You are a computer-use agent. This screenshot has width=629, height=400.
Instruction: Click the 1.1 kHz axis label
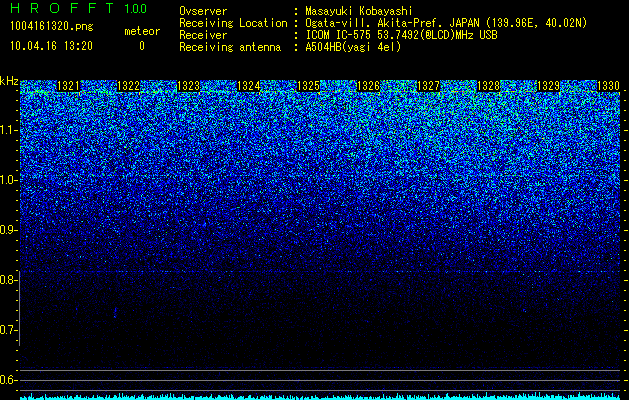point(8,130)
